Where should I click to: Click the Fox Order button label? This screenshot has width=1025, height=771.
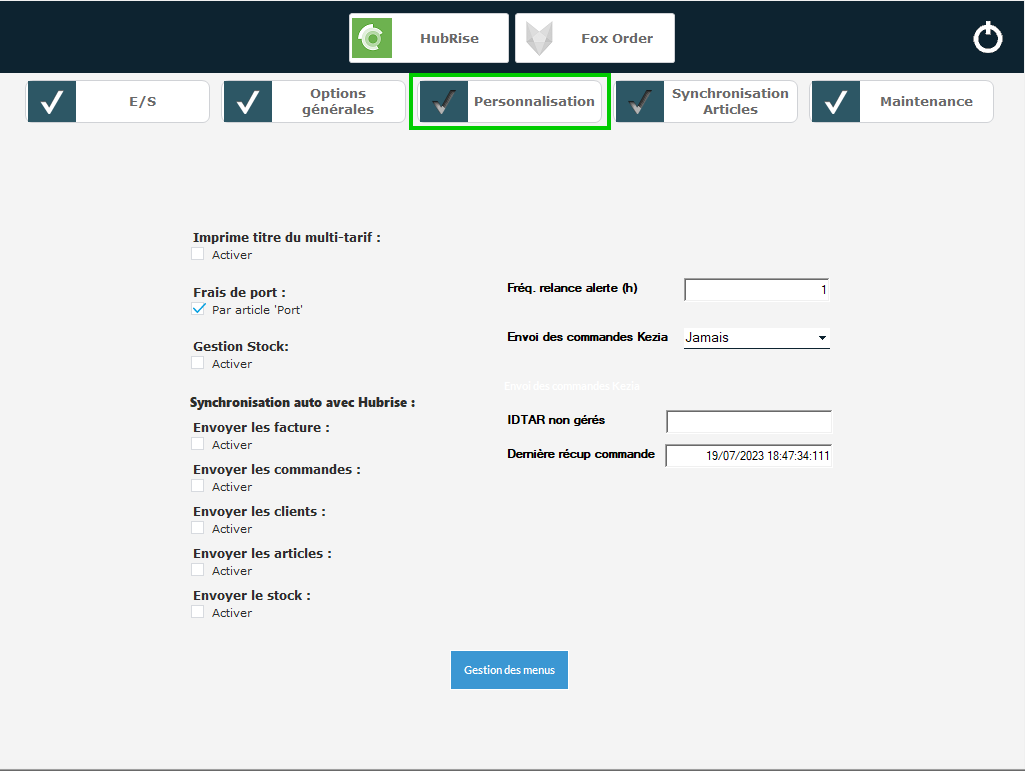[617, 39]
